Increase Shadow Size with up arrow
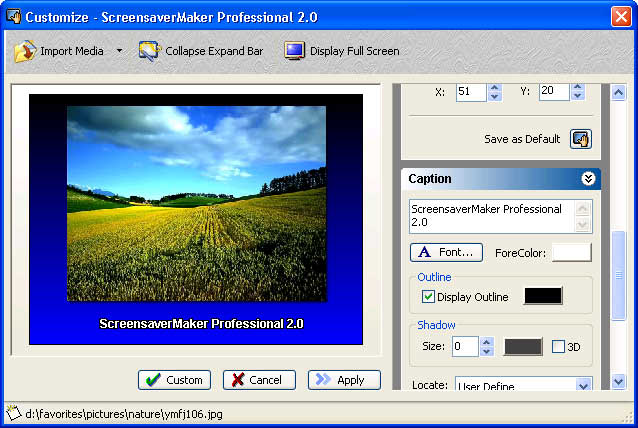This screenshot has width=638, height=428. (487, 342)
